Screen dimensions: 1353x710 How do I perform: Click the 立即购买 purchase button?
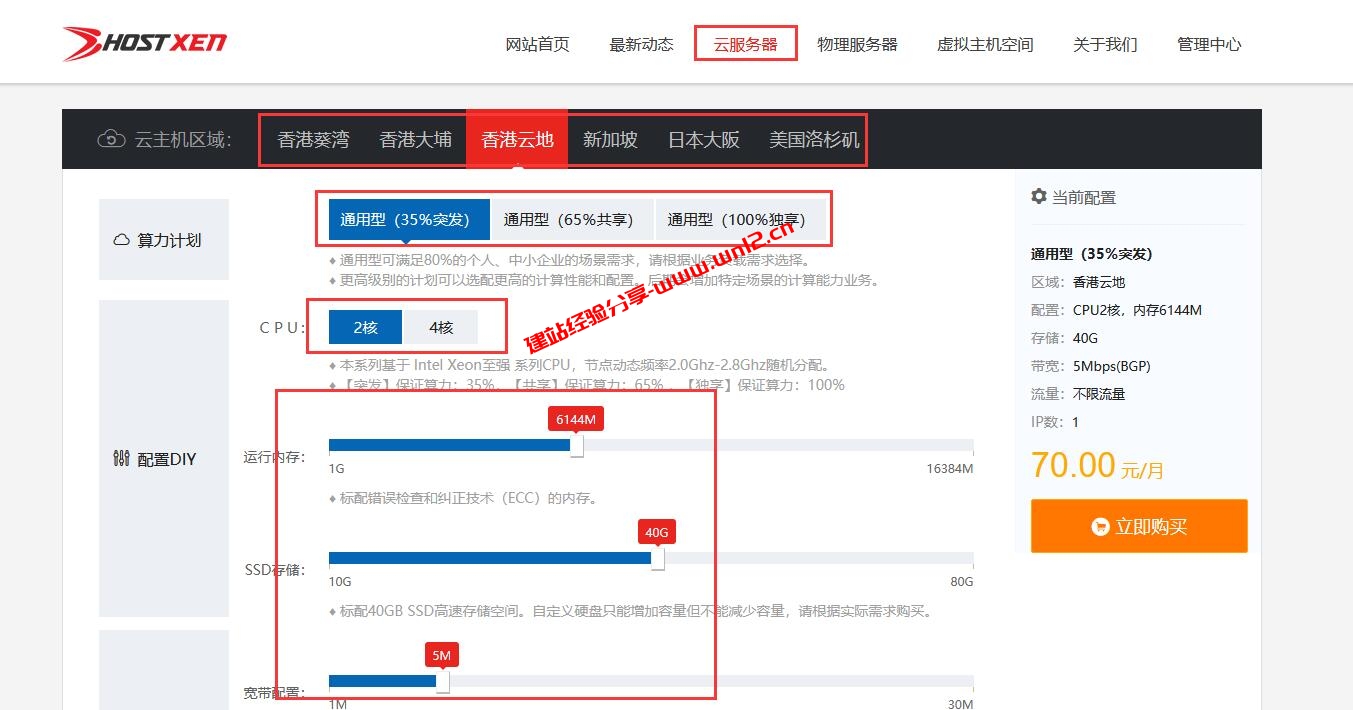(1138, 526)
